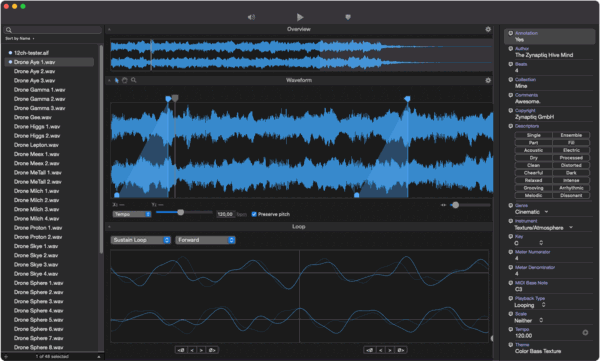
Task: Click the file search field
Action: pyautogui.click(x=53, y=30)
